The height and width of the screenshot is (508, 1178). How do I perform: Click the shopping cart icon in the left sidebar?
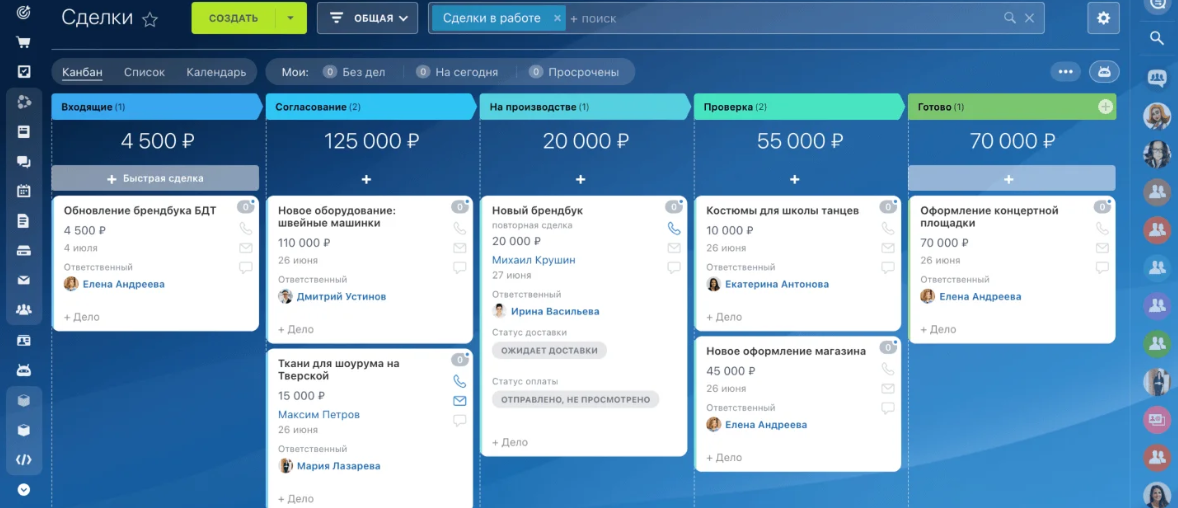(24, 43)
